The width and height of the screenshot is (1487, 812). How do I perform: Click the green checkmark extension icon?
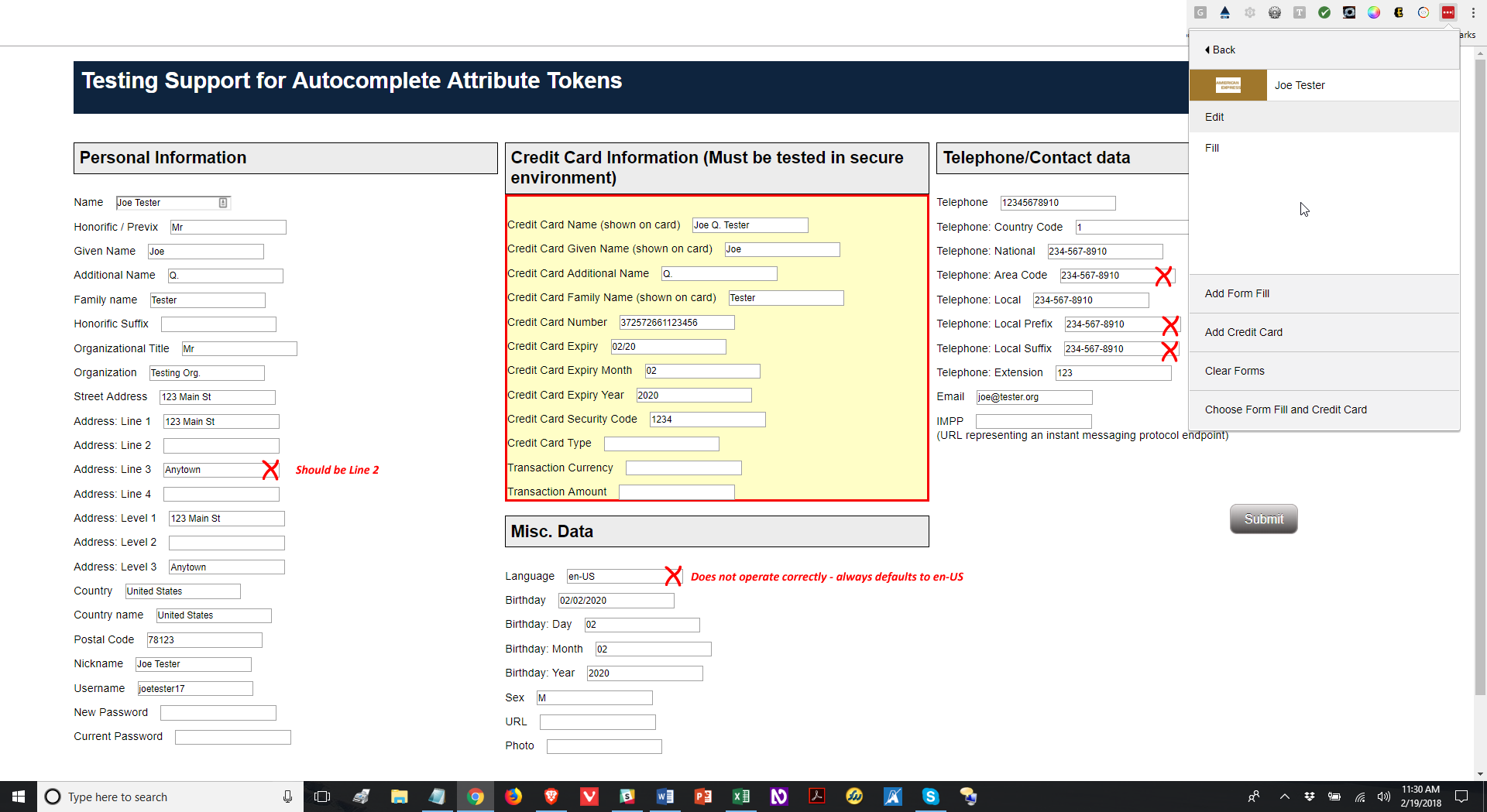[1324, 12]
